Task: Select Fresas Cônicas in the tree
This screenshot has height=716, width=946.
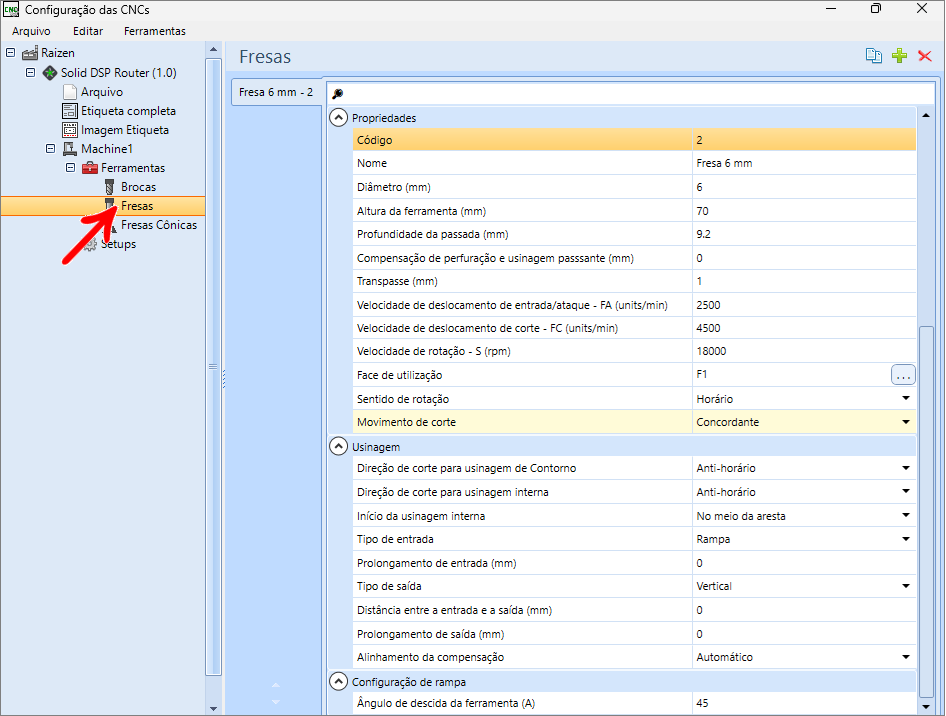Action: pyautogui.click(x=159, y=225)
